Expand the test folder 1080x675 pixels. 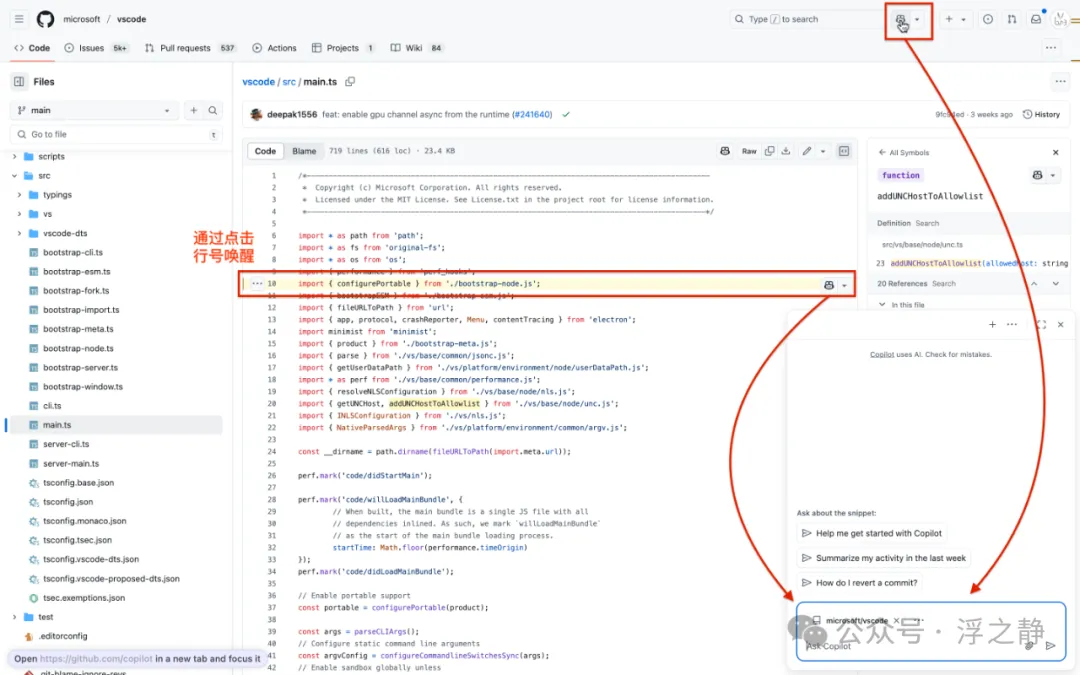(x=14, y=617)
